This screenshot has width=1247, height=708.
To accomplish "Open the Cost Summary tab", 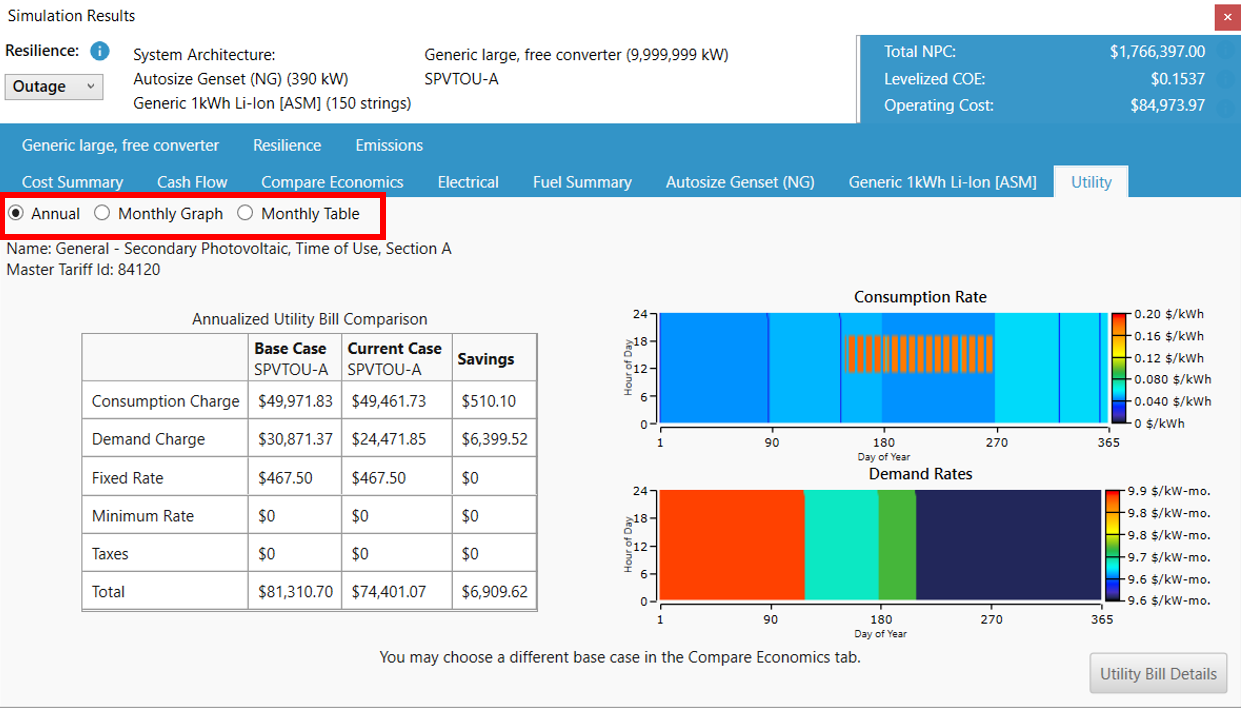I will (72, 182).
